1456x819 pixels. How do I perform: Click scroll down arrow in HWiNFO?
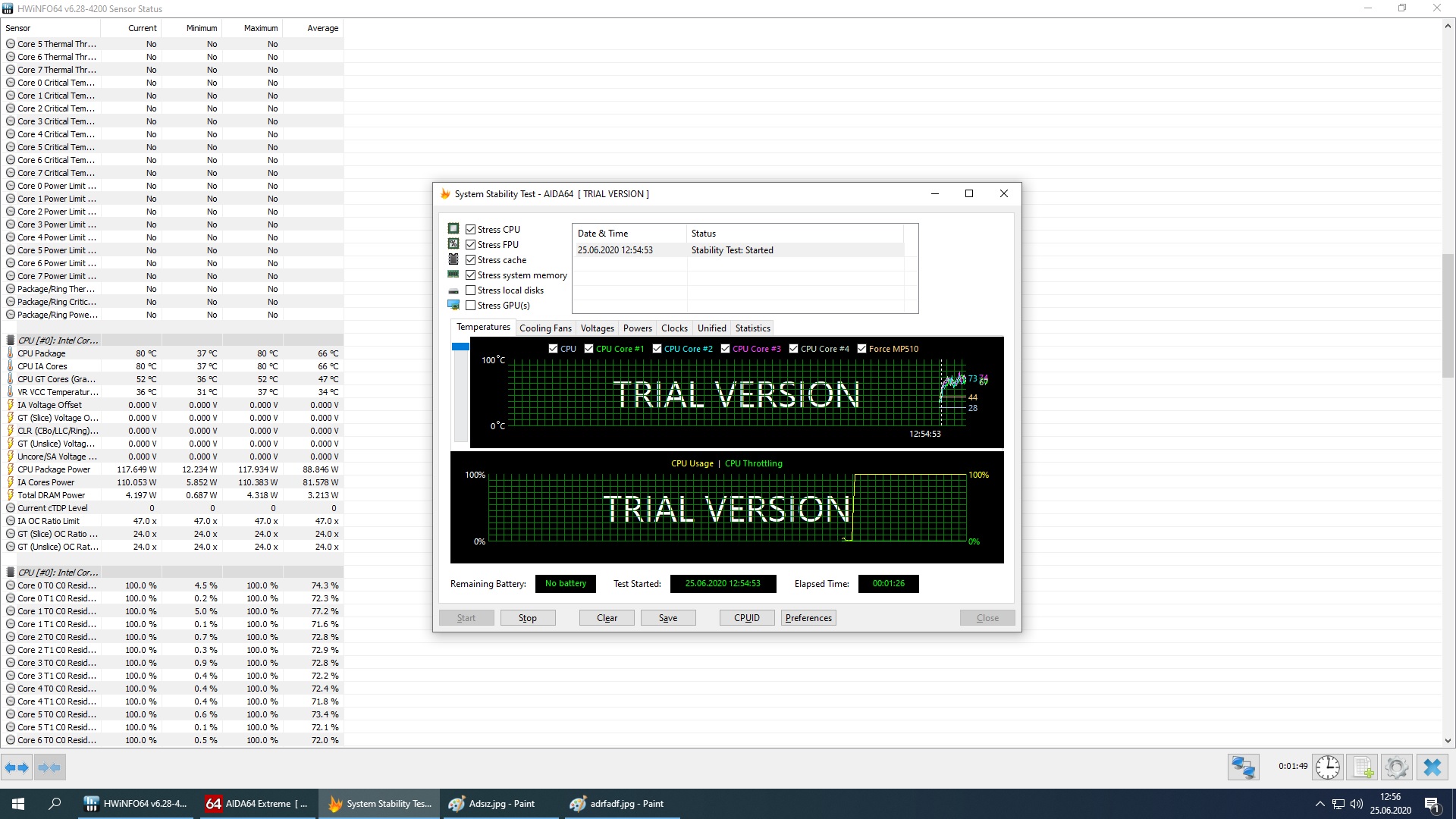(x=1448, y=741)
